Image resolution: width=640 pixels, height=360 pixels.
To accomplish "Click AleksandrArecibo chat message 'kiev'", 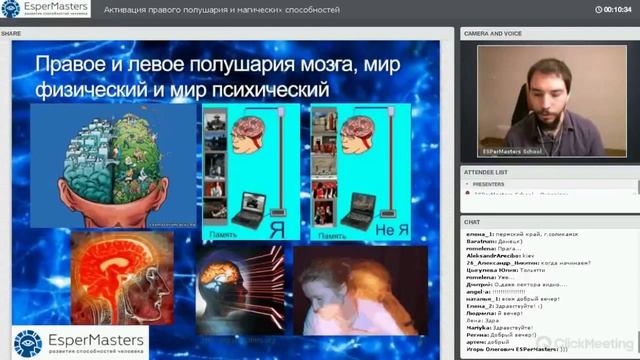I will [x=500, y=256].
